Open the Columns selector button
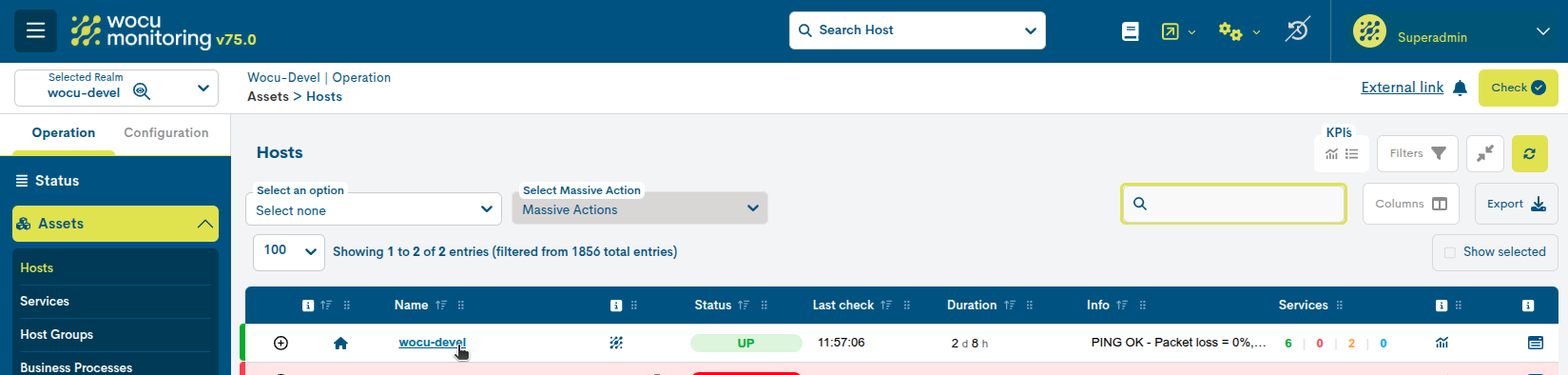 (1411, 204)
